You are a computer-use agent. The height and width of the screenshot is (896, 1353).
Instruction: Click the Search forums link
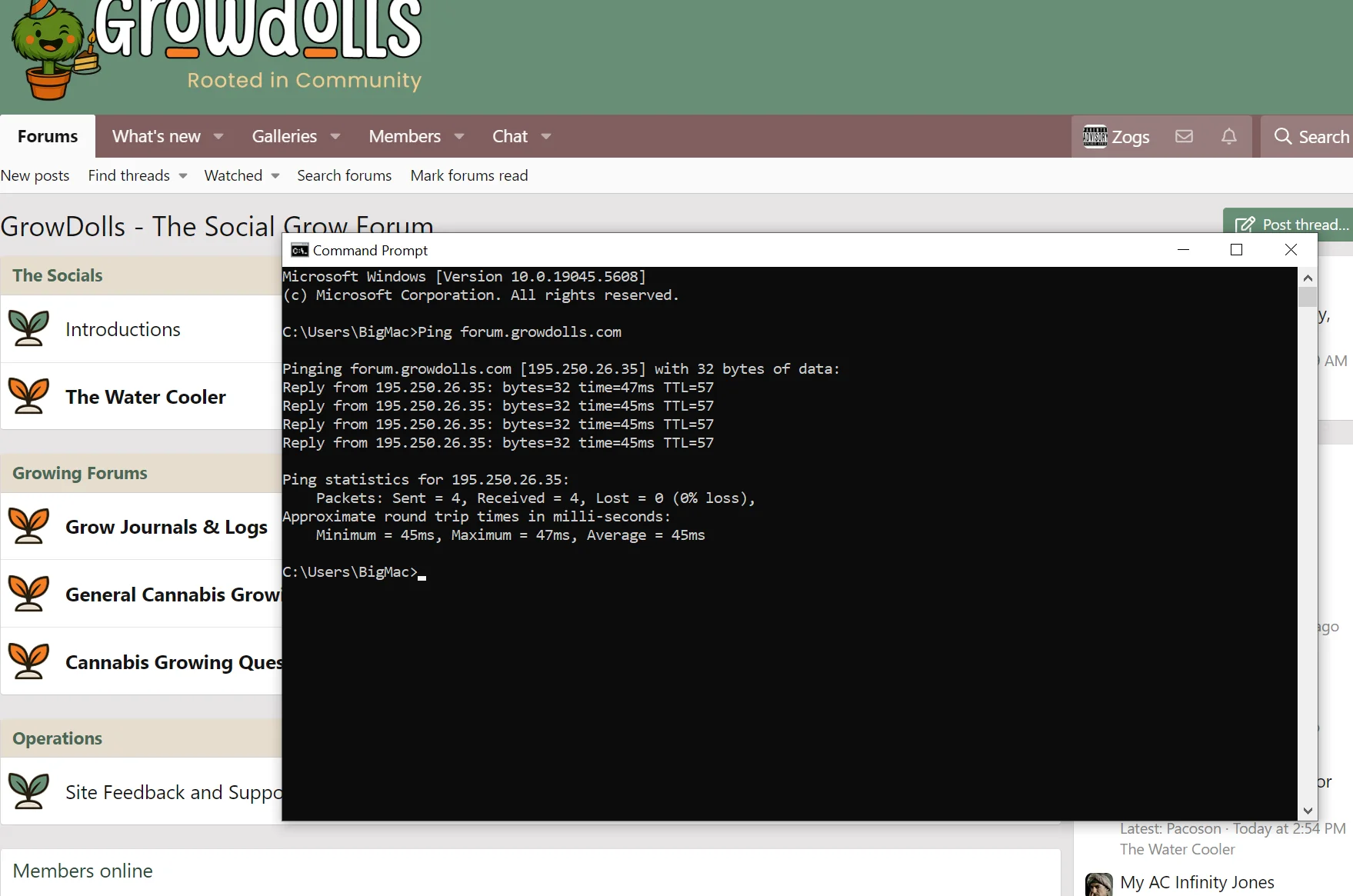pyautogui.click(x=345, y=175)
